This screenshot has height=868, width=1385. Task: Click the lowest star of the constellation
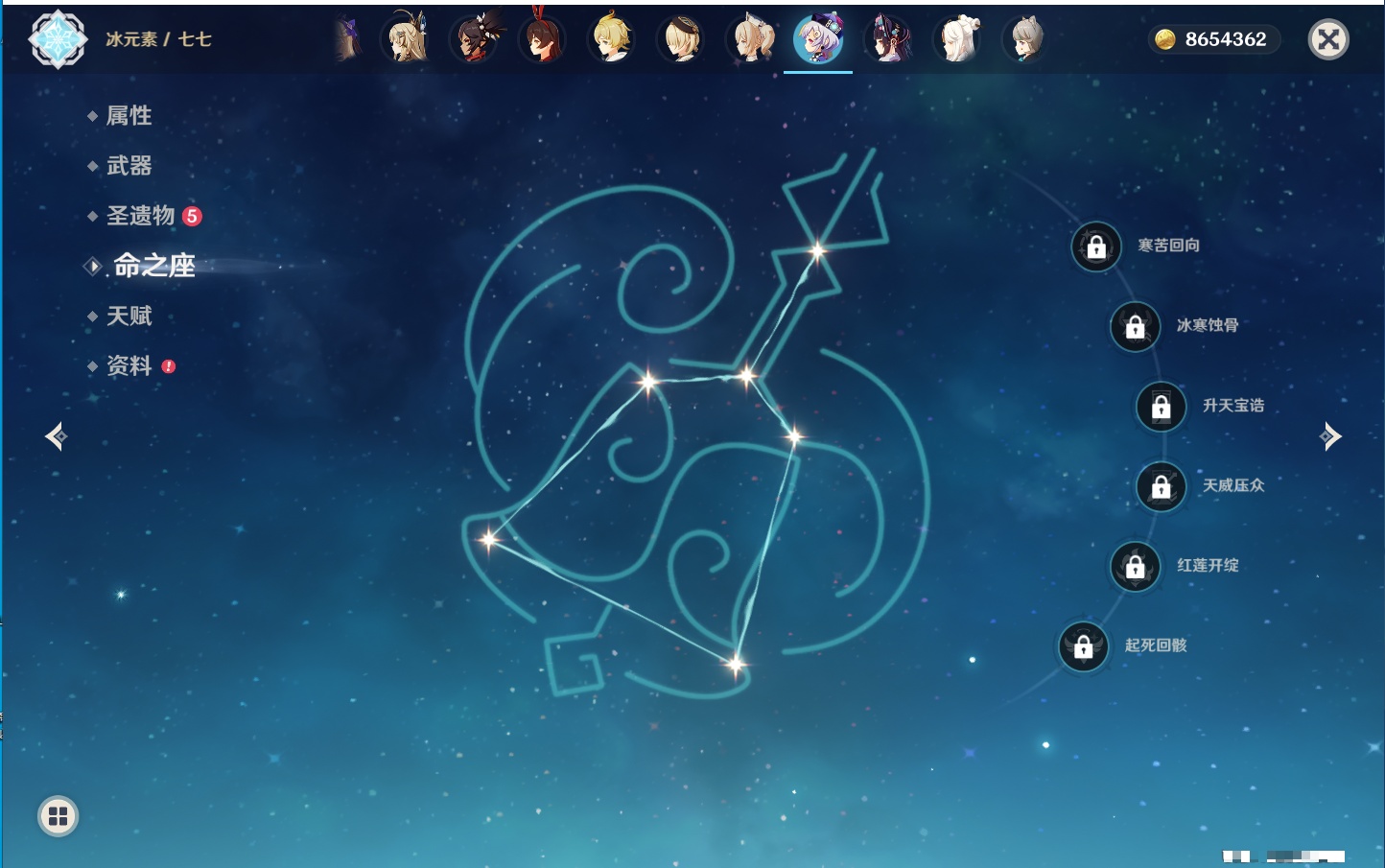pyautogui.click(x=735, y=664)
